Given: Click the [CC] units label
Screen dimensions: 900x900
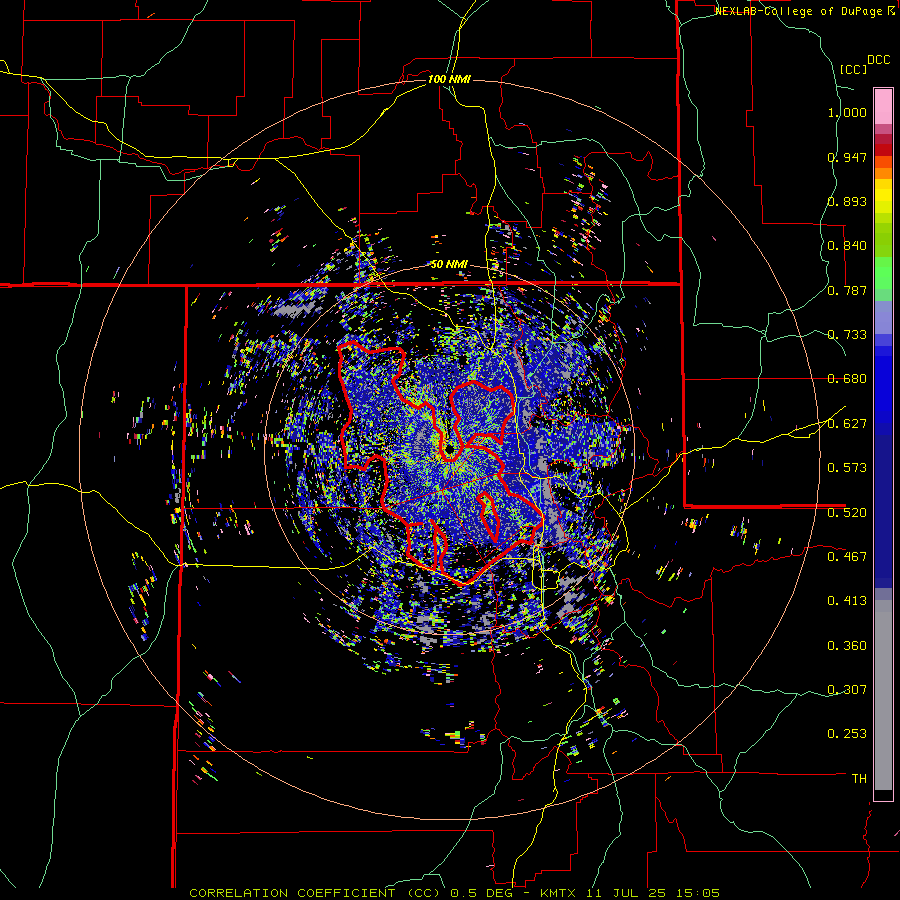Looking at the screenshot, I should click(x=854, y=69).
